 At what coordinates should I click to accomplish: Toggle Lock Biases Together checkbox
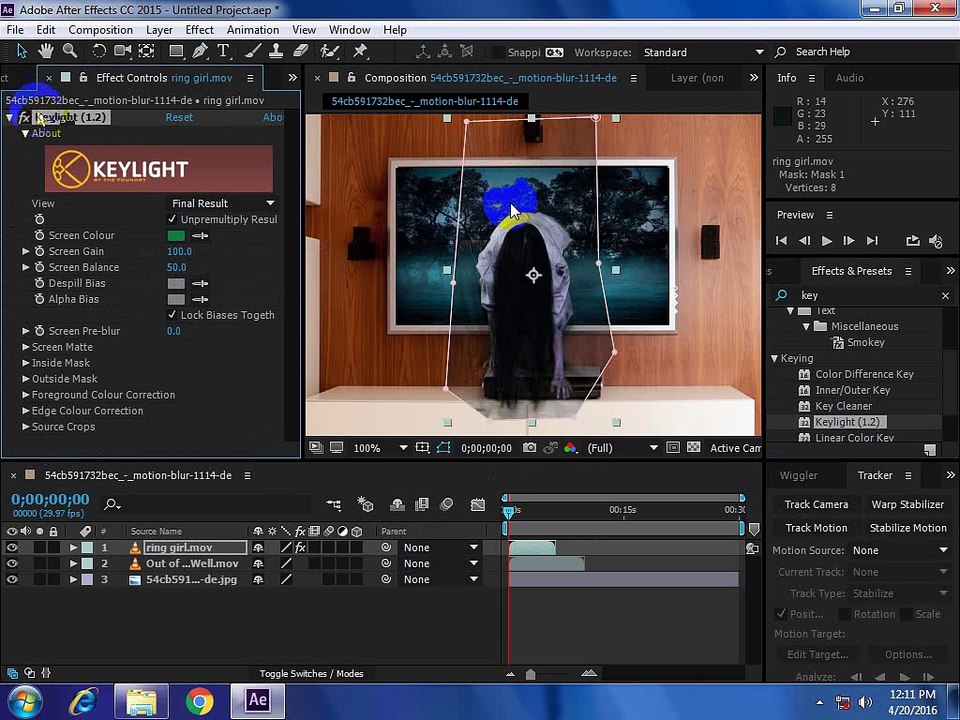click(172, 315)
